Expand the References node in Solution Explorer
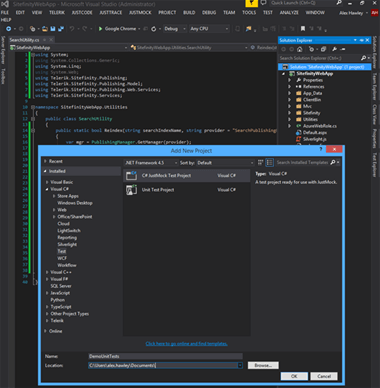 click(289, 87)
